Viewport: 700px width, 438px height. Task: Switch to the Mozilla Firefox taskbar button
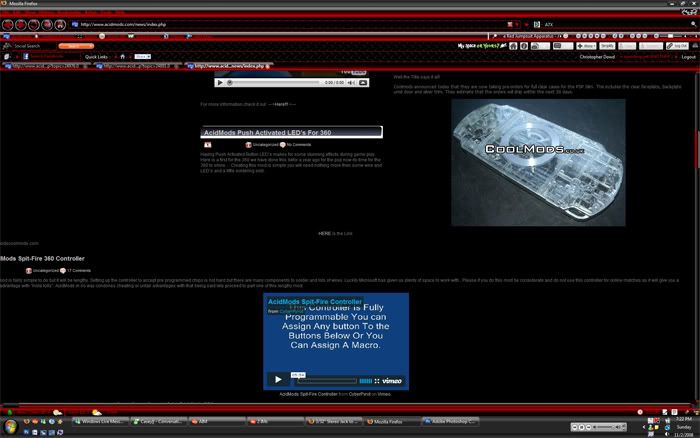tap(392, 421)
